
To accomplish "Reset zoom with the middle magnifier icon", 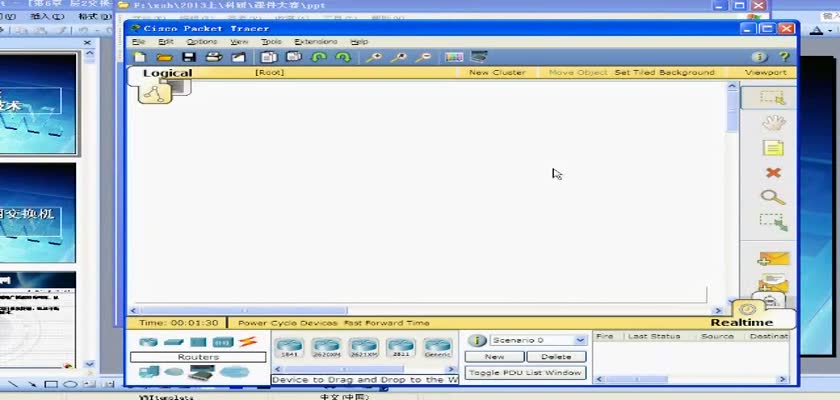I will click(398, 57).
